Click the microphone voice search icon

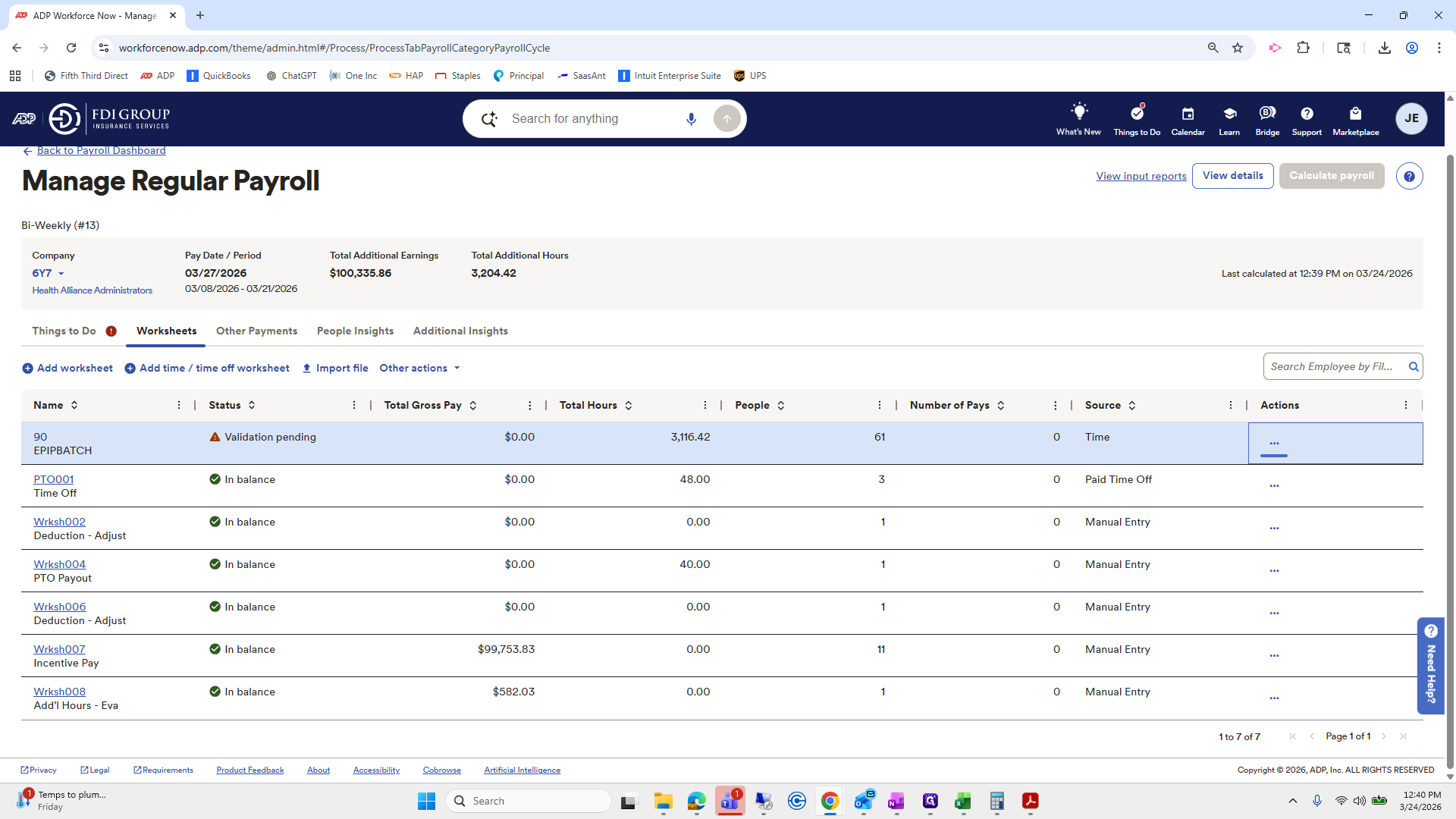click(x=691, y=119)
